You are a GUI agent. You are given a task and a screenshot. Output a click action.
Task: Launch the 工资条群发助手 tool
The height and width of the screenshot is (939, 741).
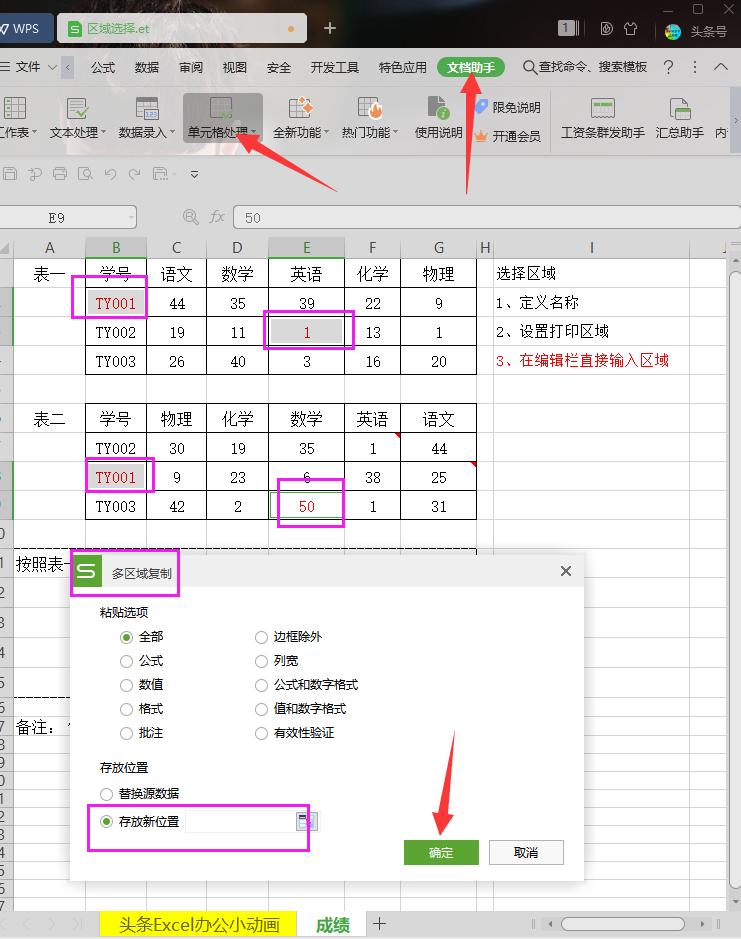coord(603,118)
